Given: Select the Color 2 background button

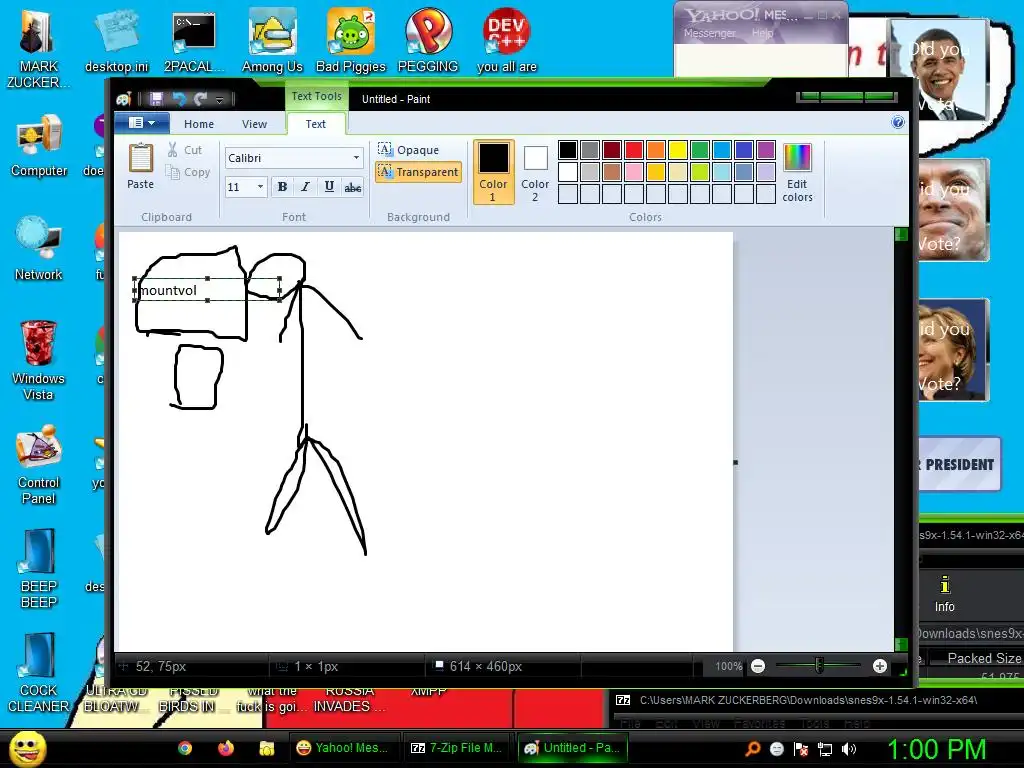Looking at the screenshot, I should click(x=535, y=172).
